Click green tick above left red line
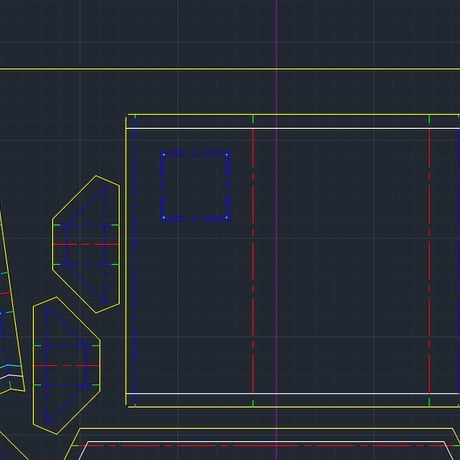The height and width of the screenshot is (460, 460). pos(253,119)
